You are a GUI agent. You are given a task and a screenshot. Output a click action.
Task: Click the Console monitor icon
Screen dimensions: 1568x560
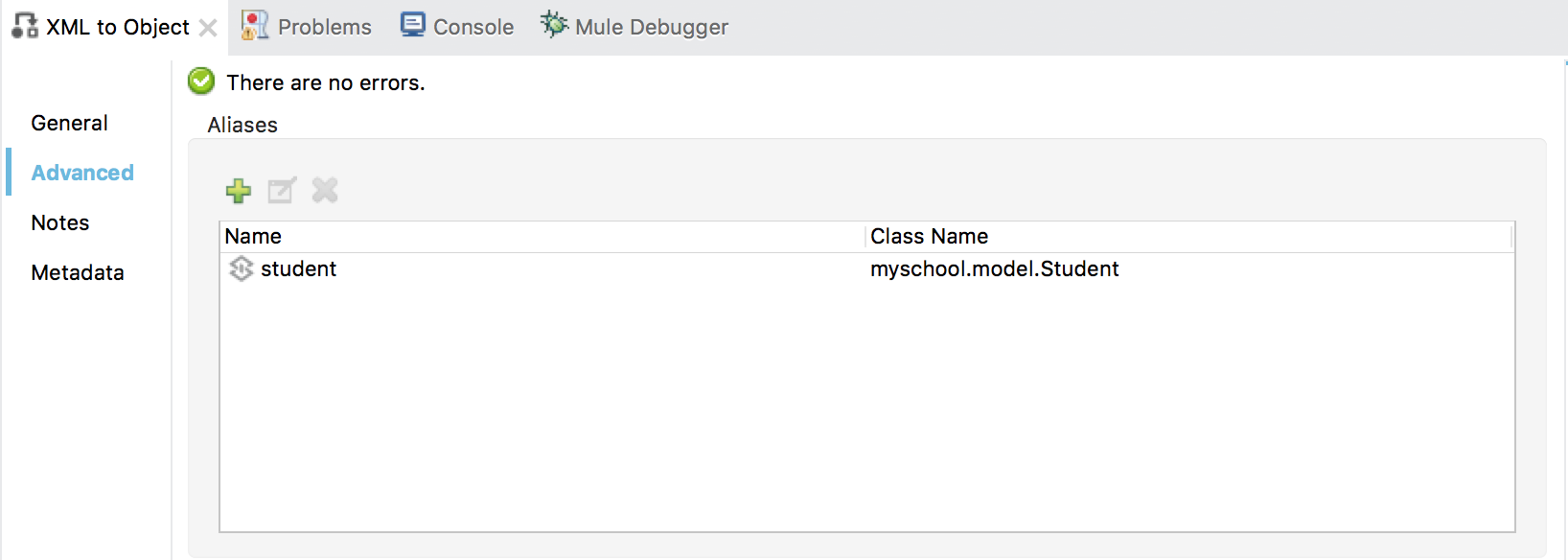[413, 25]
